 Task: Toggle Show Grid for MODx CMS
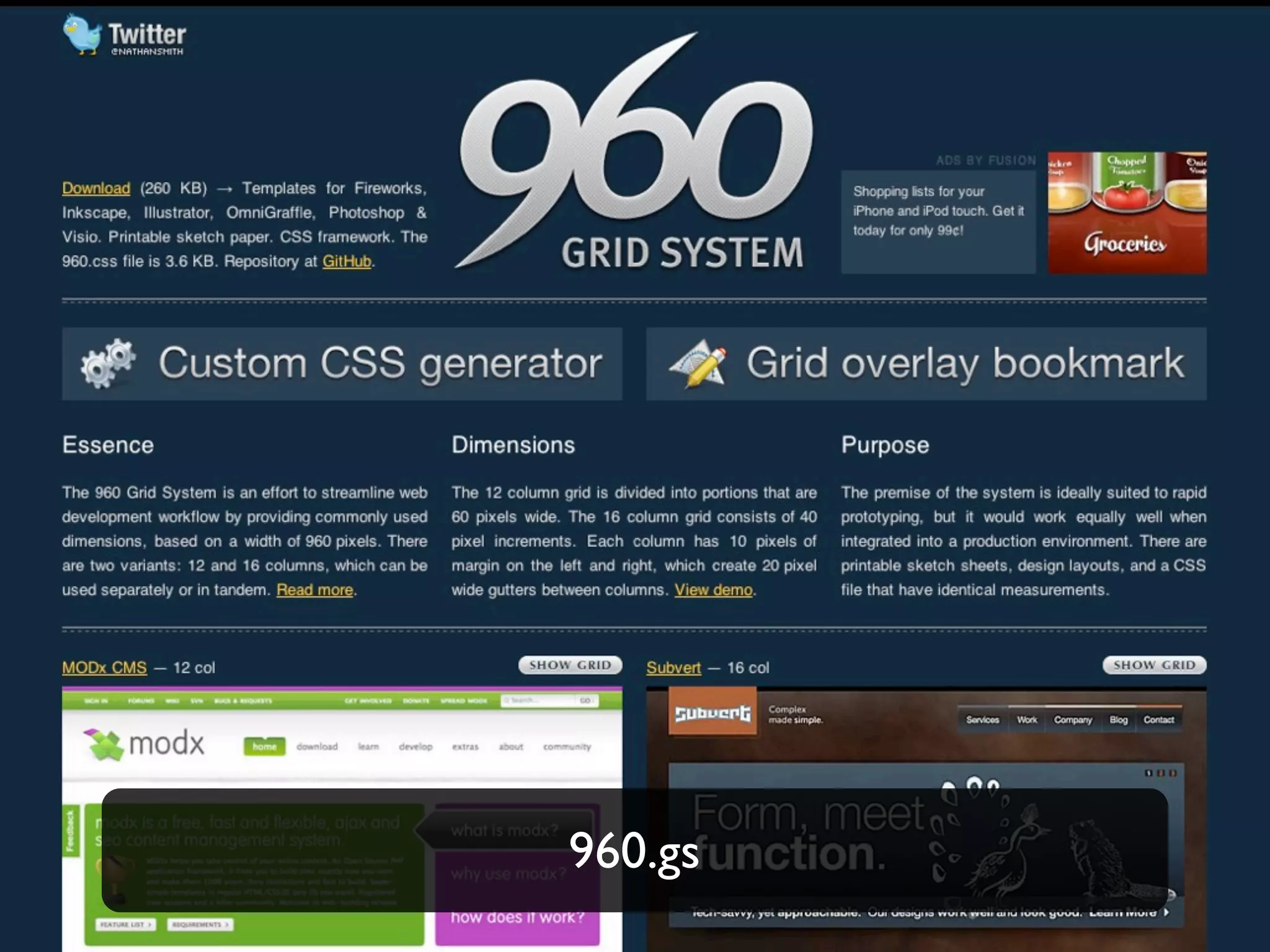click(x=570, y=665)
